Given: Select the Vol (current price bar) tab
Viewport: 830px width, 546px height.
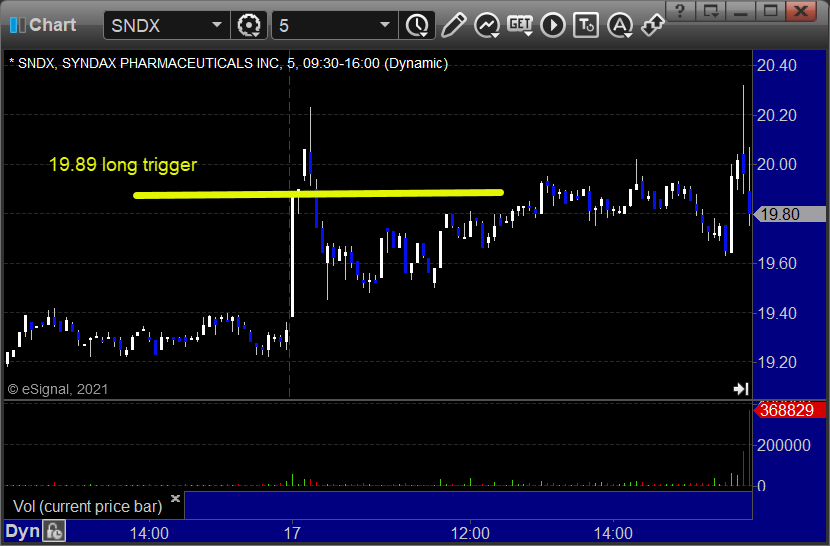Looking at the screenshot, I should click(88, 506).
